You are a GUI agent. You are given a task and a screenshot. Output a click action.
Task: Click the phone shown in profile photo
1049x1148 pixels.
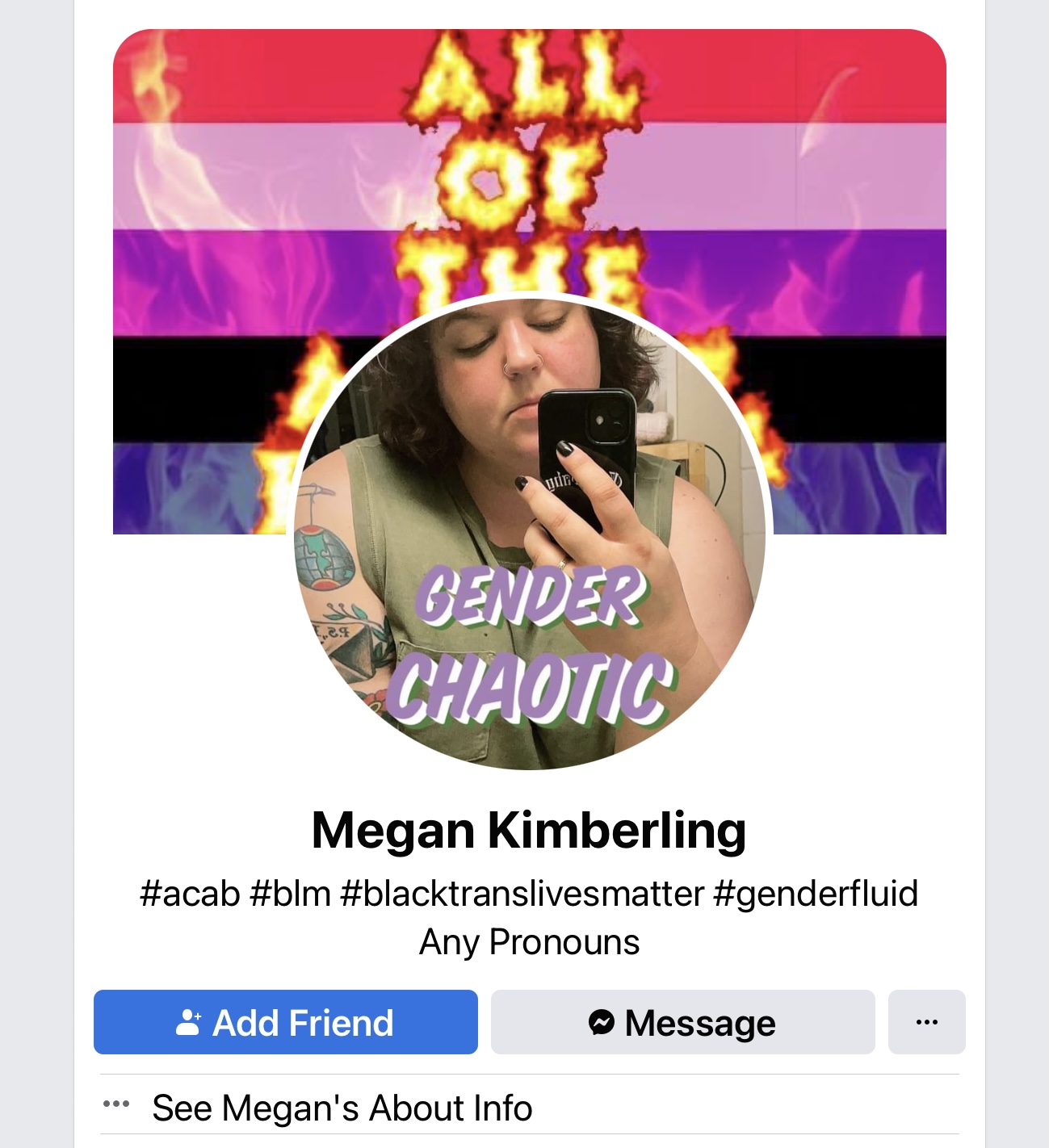pos(585,452)
